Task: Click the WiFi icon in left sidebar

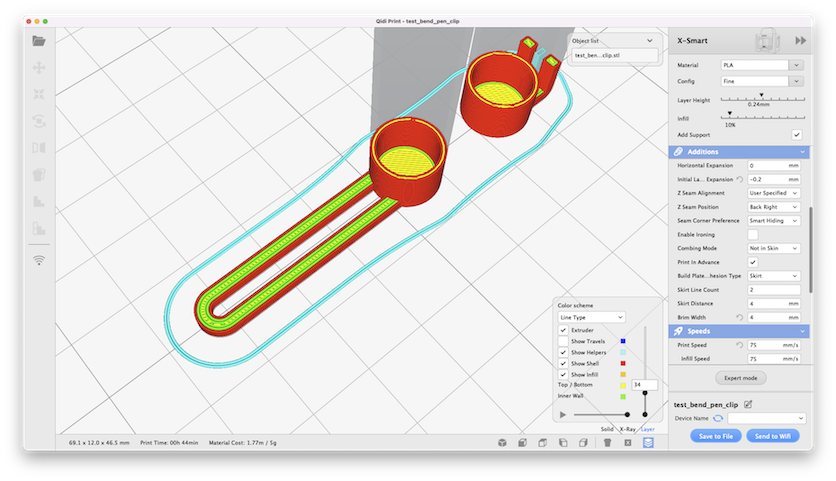Action: 39,260
